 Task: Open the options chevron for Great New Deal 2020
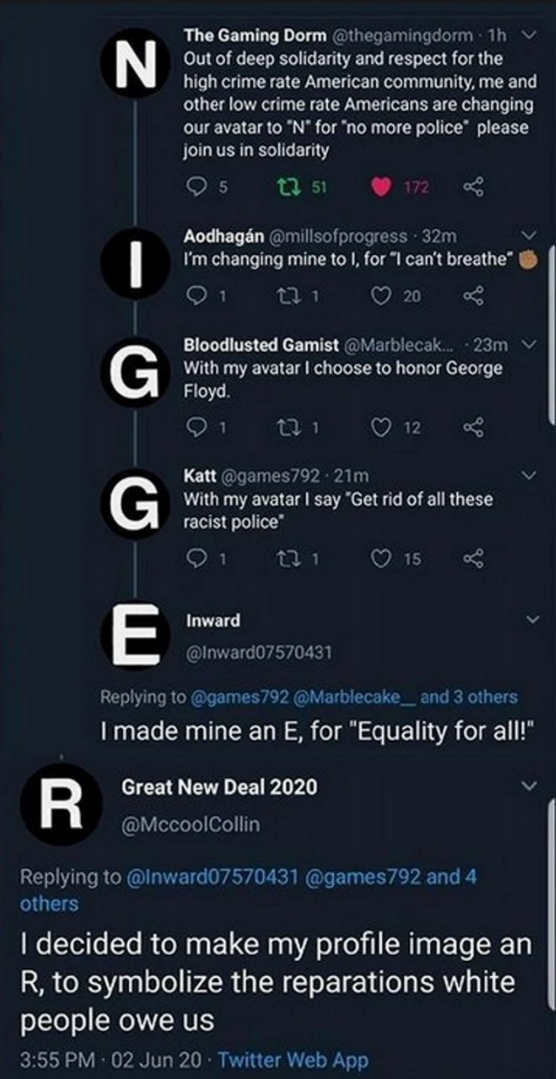[x=529, y=786]
